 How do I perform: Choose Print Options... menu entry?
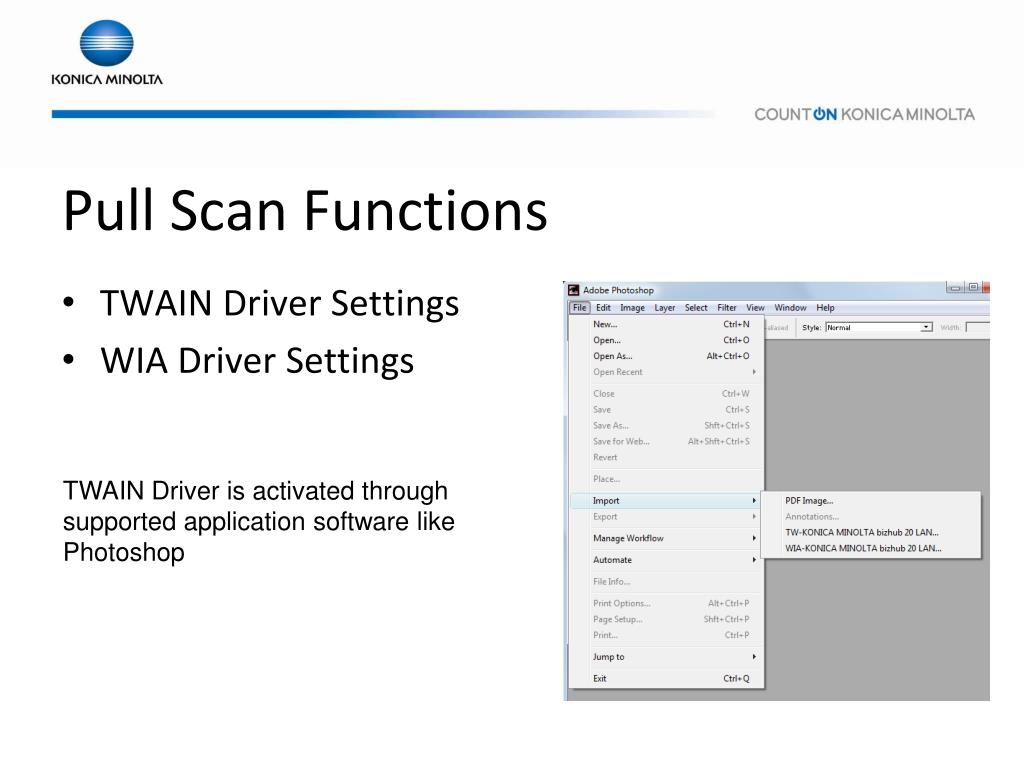point(667,603)
